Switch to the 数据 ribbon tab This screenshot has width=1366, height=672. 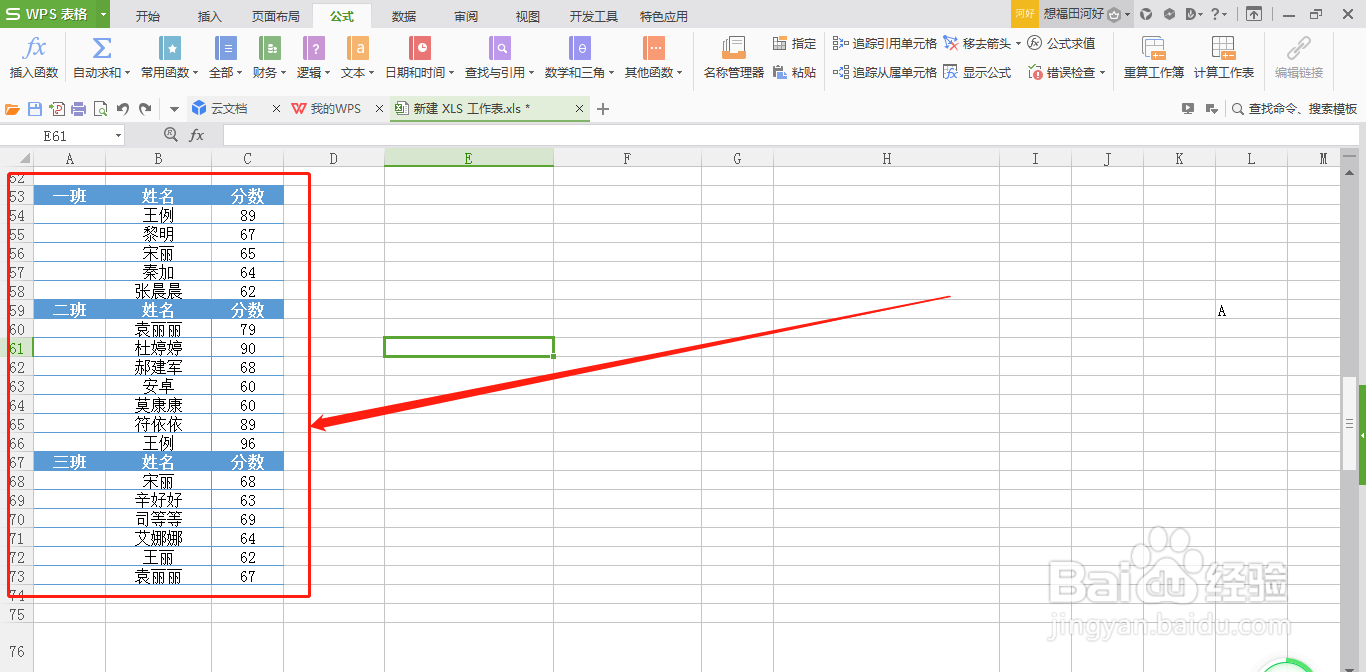(404, 16)
